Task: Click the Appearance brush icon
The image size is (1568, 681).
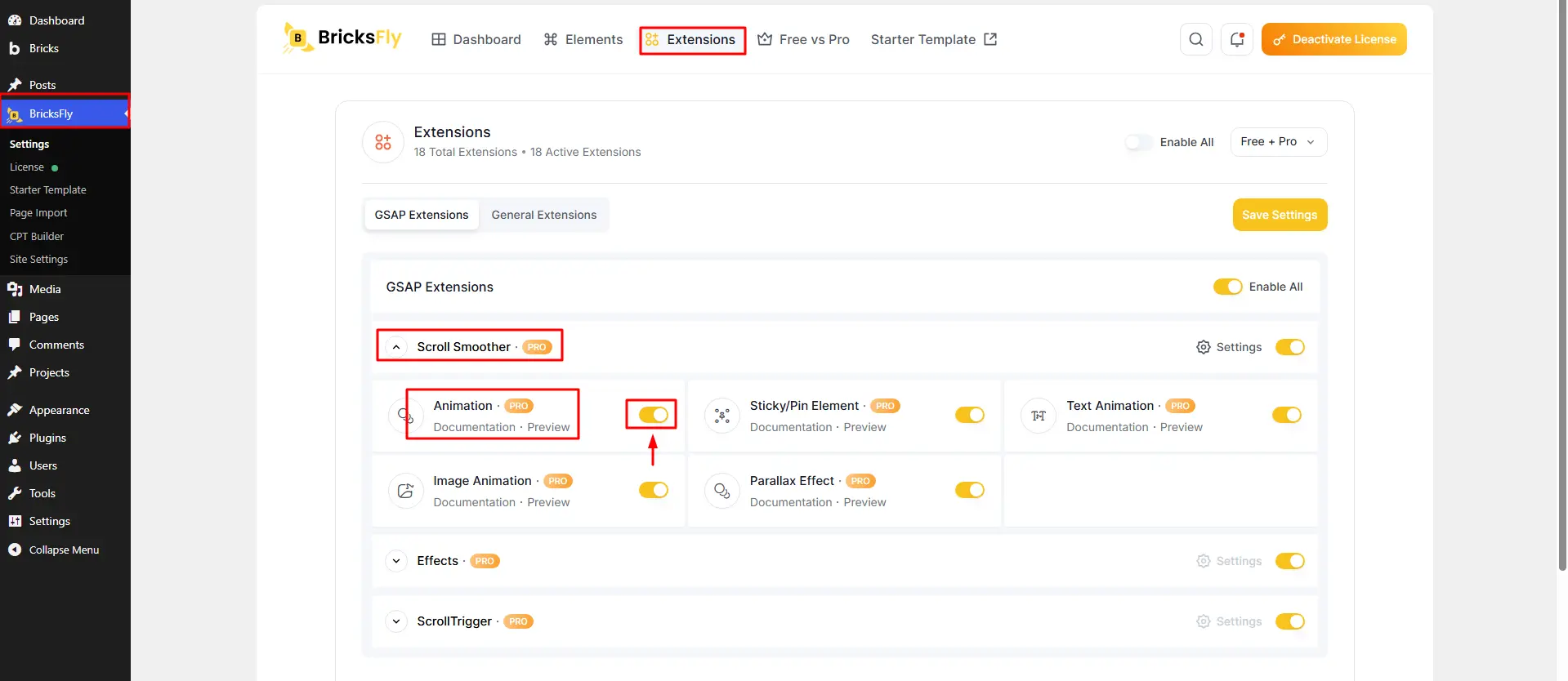Action: pyautogui.click(x=15, y=410)
